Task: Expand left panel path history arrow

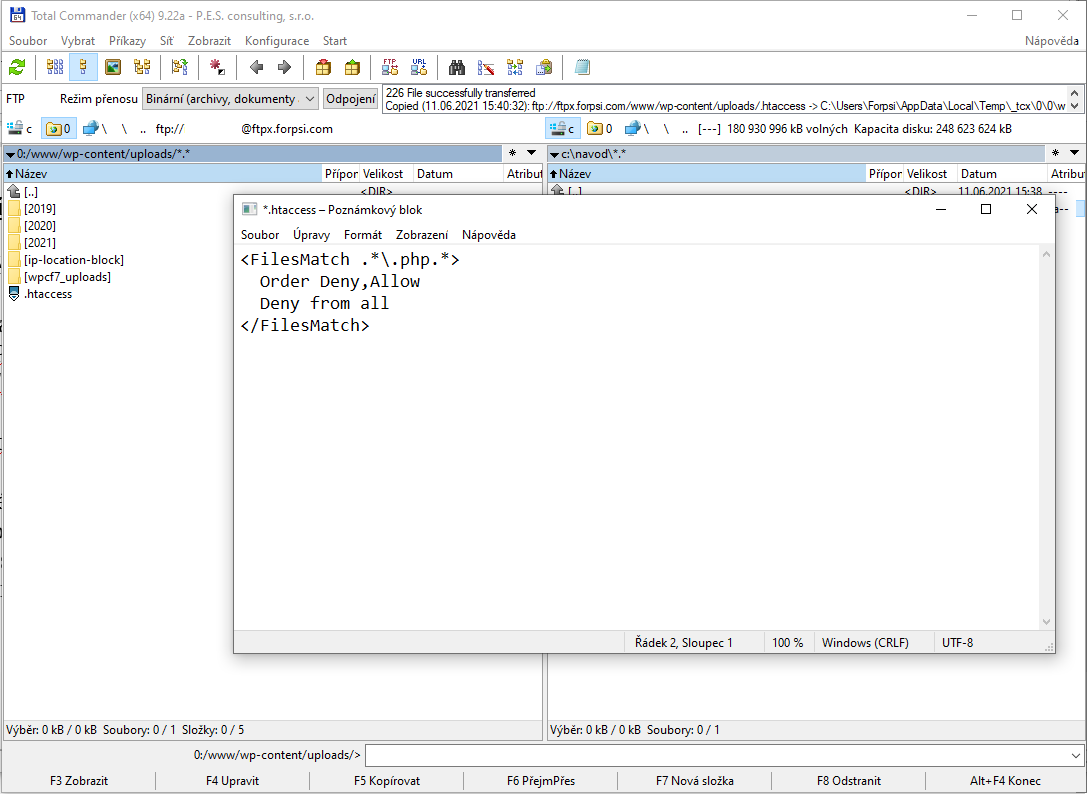Action: (x=532, y=153)
